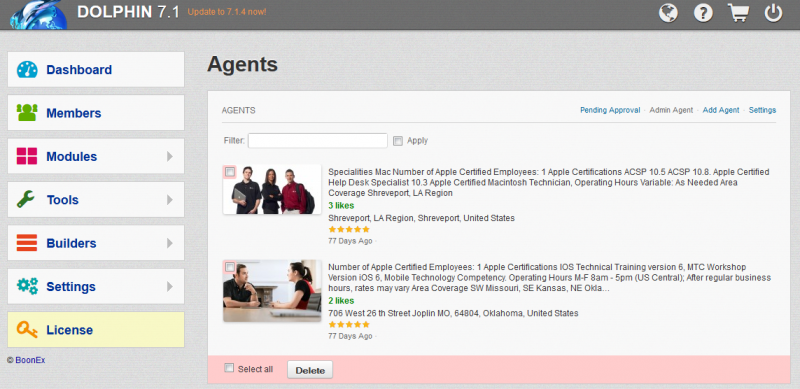Image resolution: width=800 pixels, height=389 pixels.
Task: Switch to Add Agent tab
Action: tap(721, 110)
